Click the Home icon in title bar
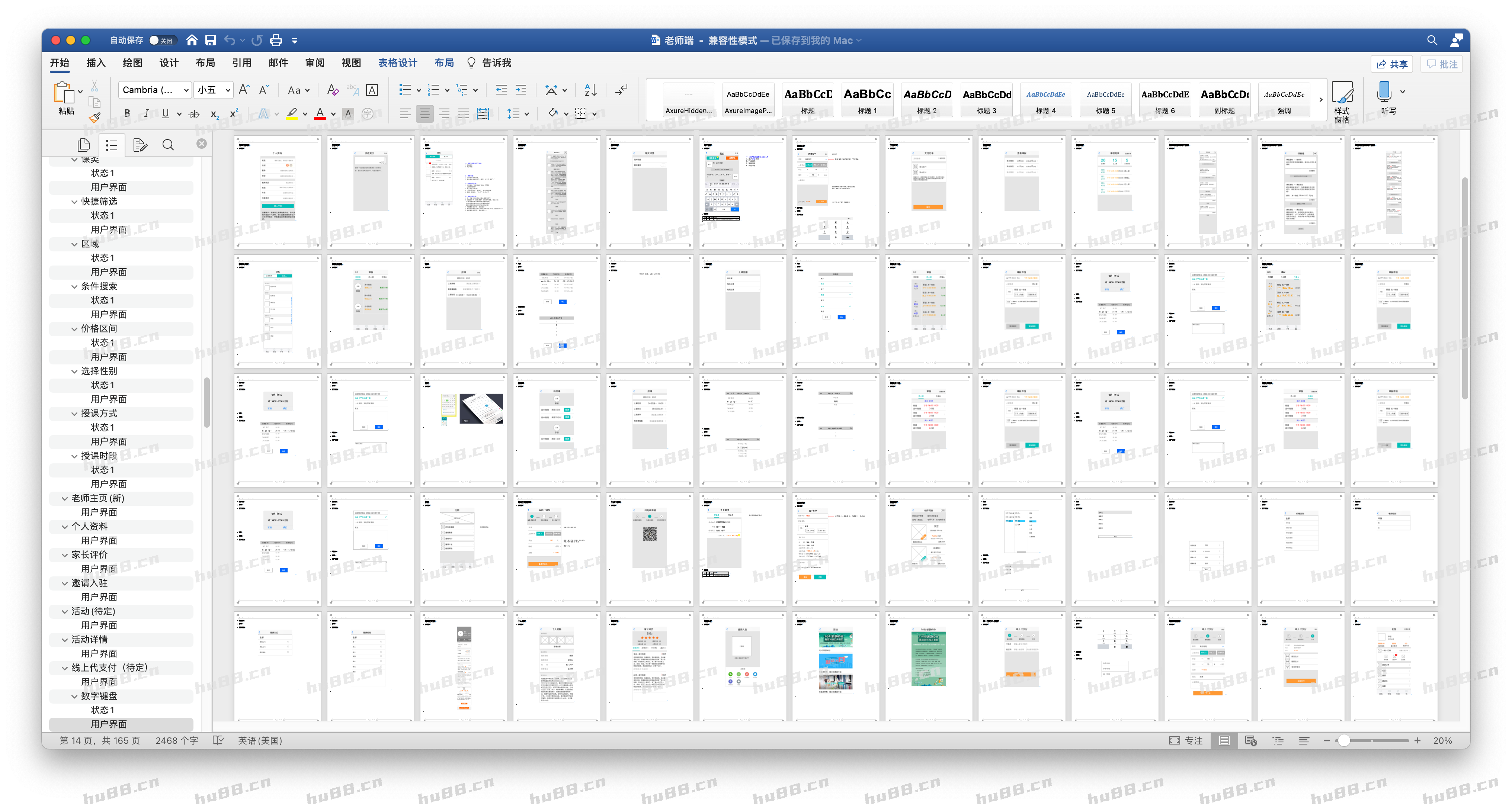Viewport: 1512px width, 804px height. pos(191,40)
